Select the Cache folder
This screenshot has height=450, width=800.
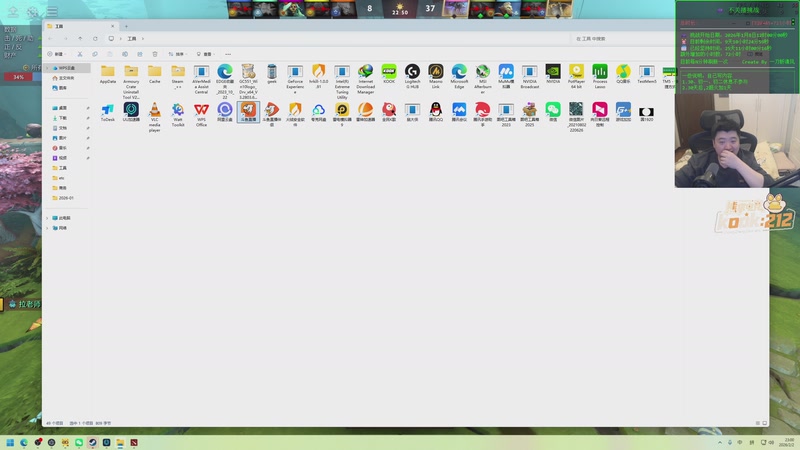point(155,74)
